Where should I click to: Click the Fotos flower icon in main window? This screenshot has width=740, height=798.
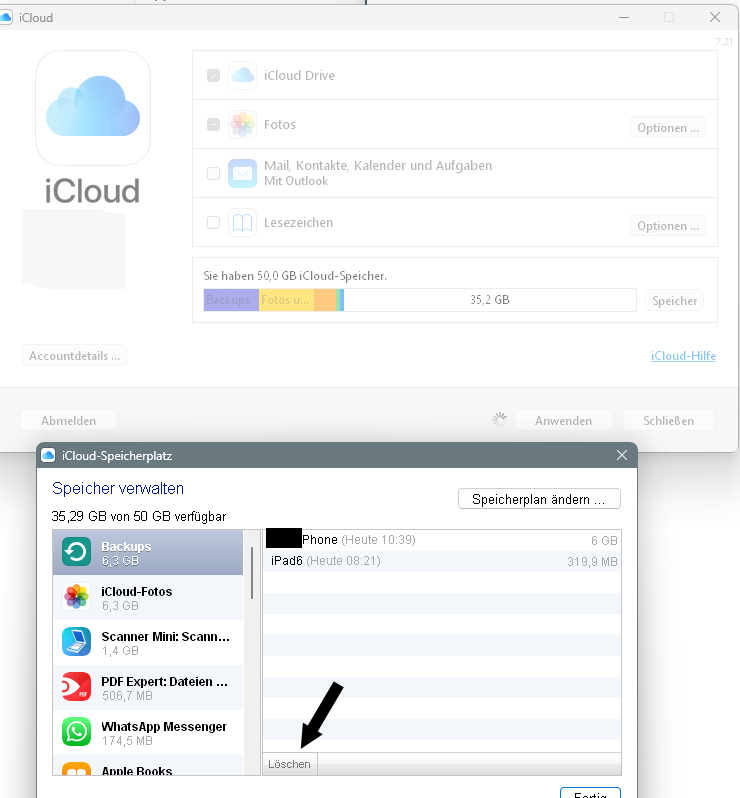click(x=242, y=125)
